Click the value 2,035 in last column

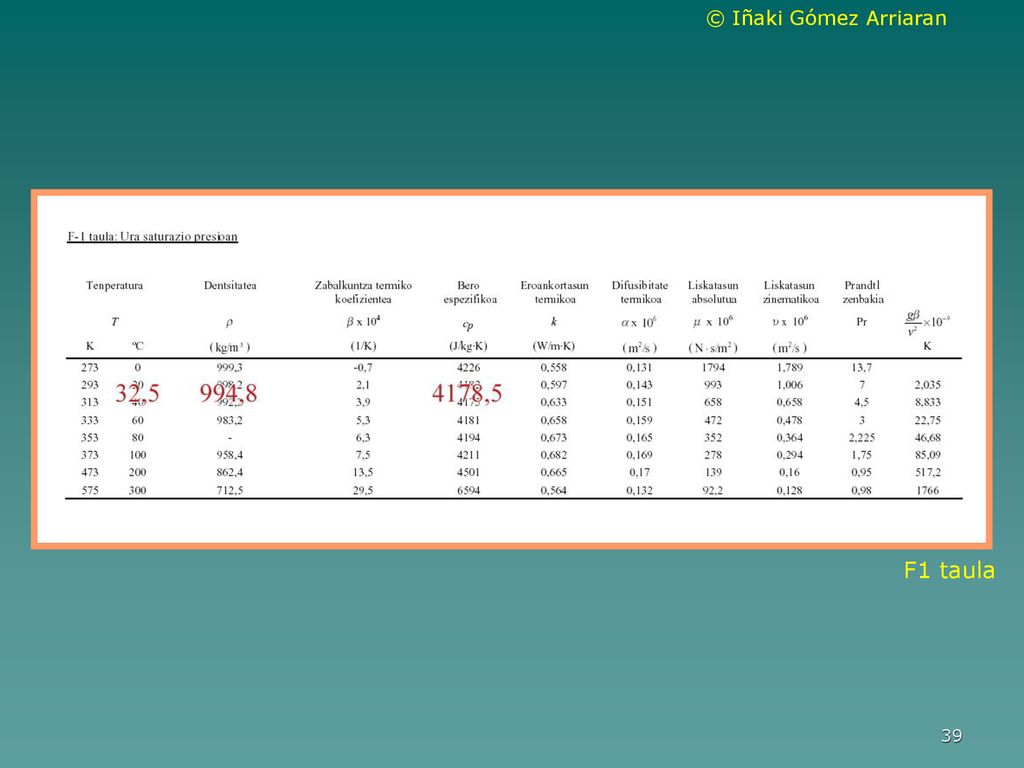click(927, 385)
